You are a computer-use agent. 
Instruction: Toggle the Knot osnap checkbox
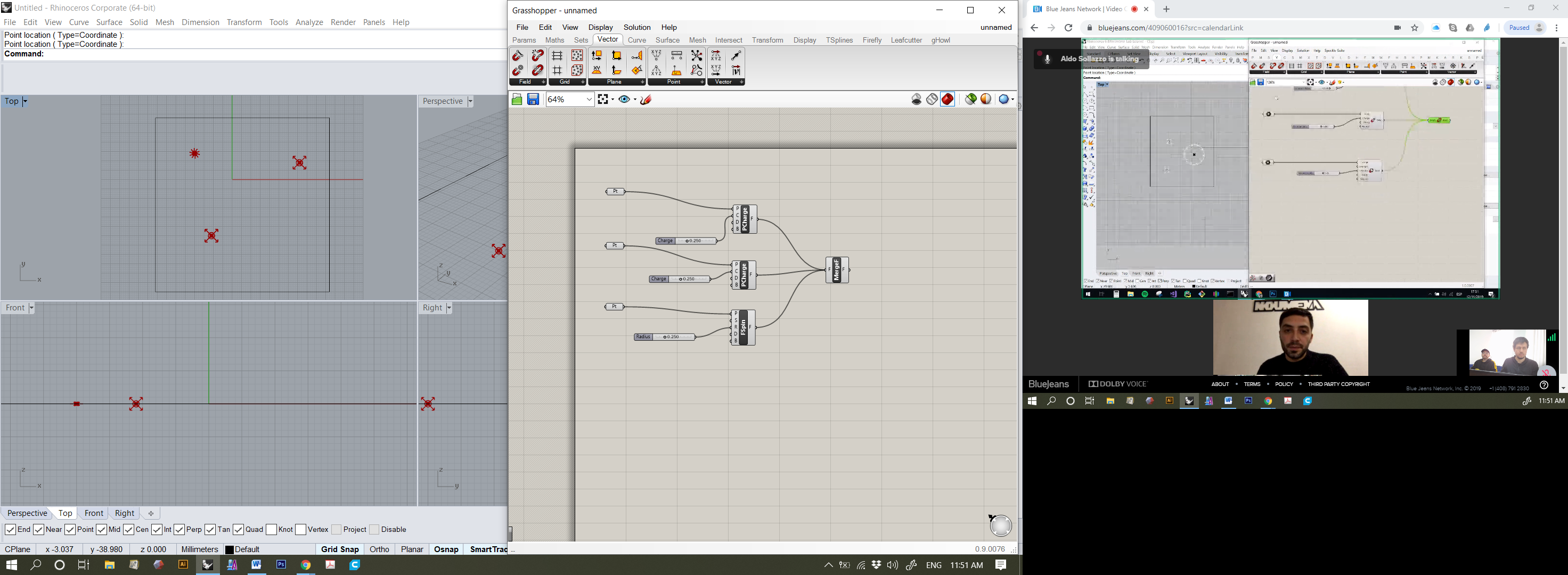pyautogui.click(x=272, y=529)
